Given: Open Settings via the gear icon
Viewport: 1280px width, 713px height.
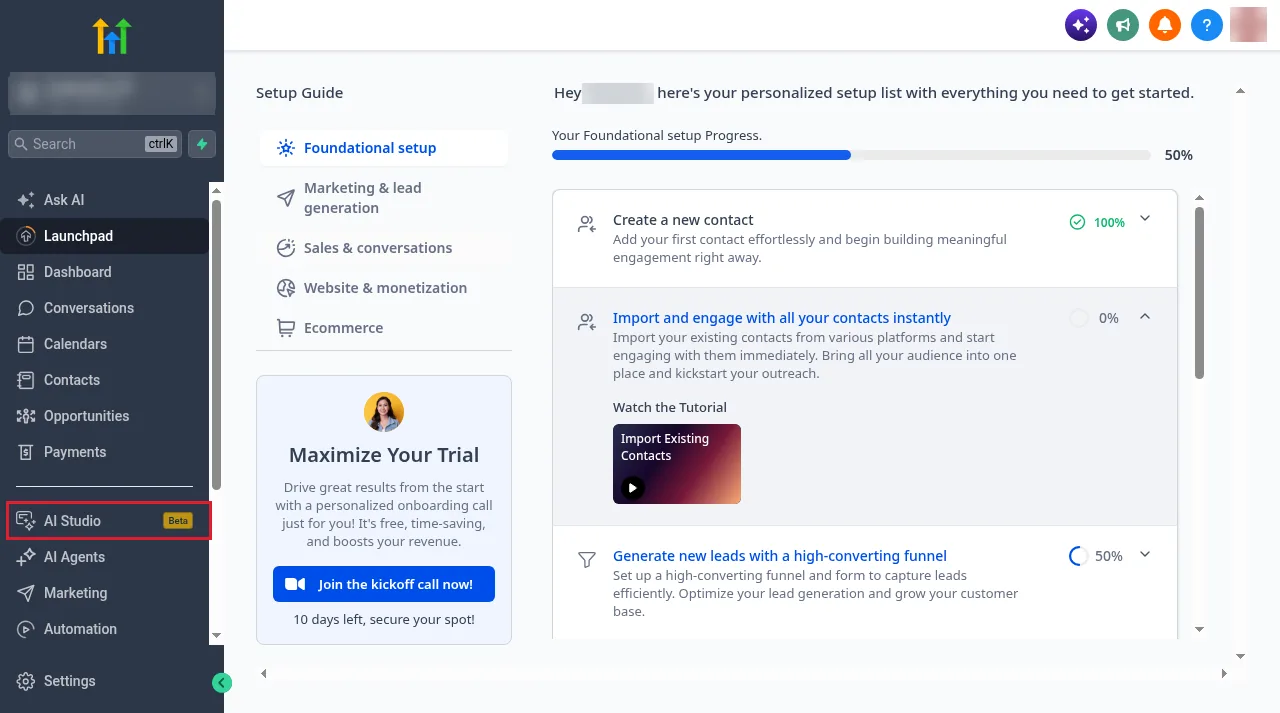Looking at the screenshot, I should [26, 681].
